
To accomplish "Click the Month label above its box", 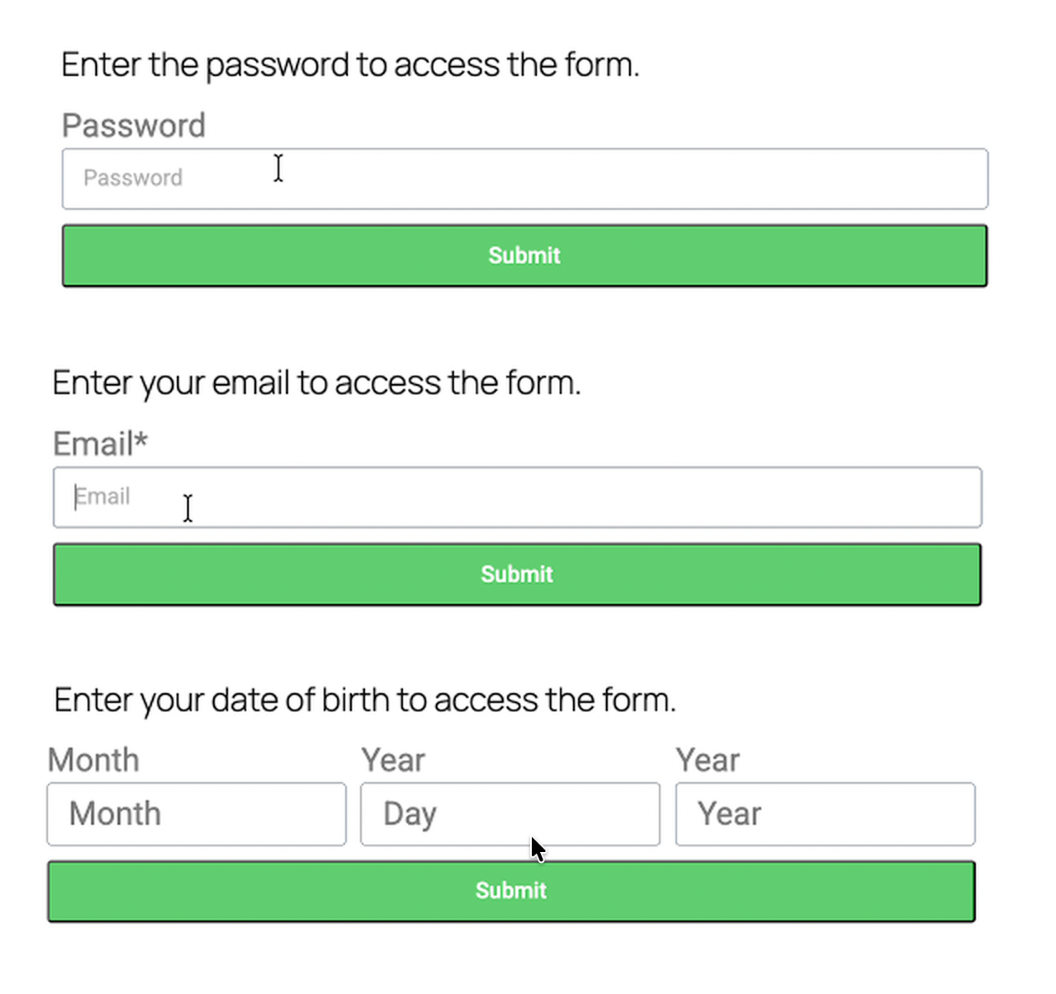I will (93, 760).
